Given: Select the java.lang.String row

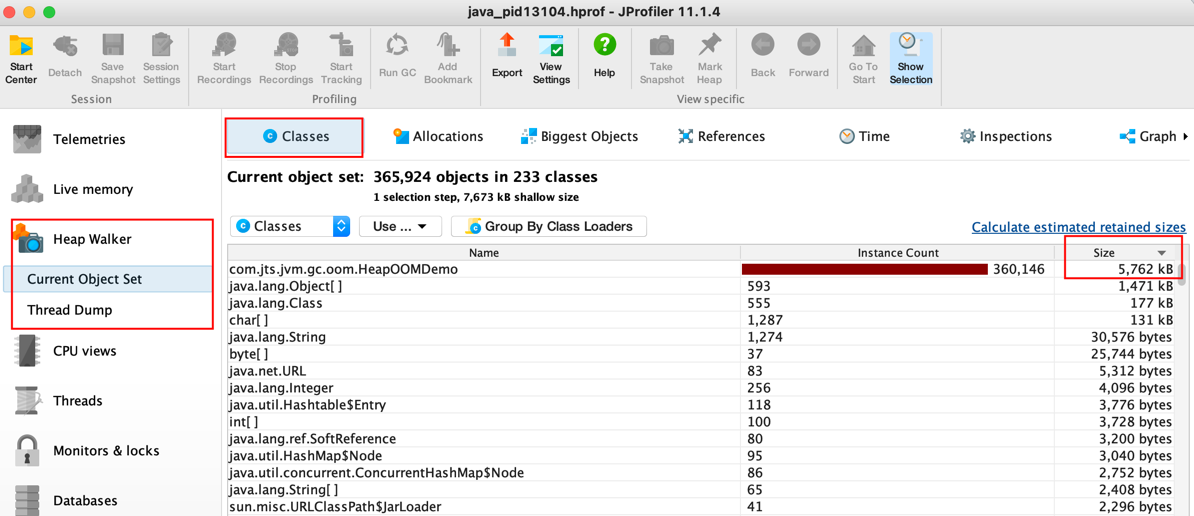Looking at the screenshot, I should click(702, 336).
